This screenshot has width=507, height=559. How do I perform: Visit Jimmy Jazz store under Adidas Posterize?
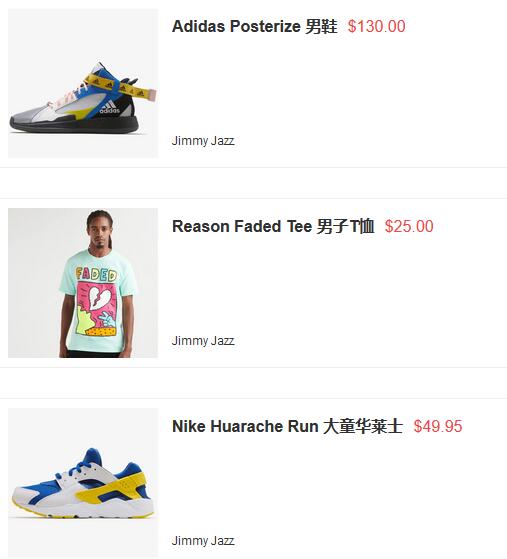pos(203,141)
